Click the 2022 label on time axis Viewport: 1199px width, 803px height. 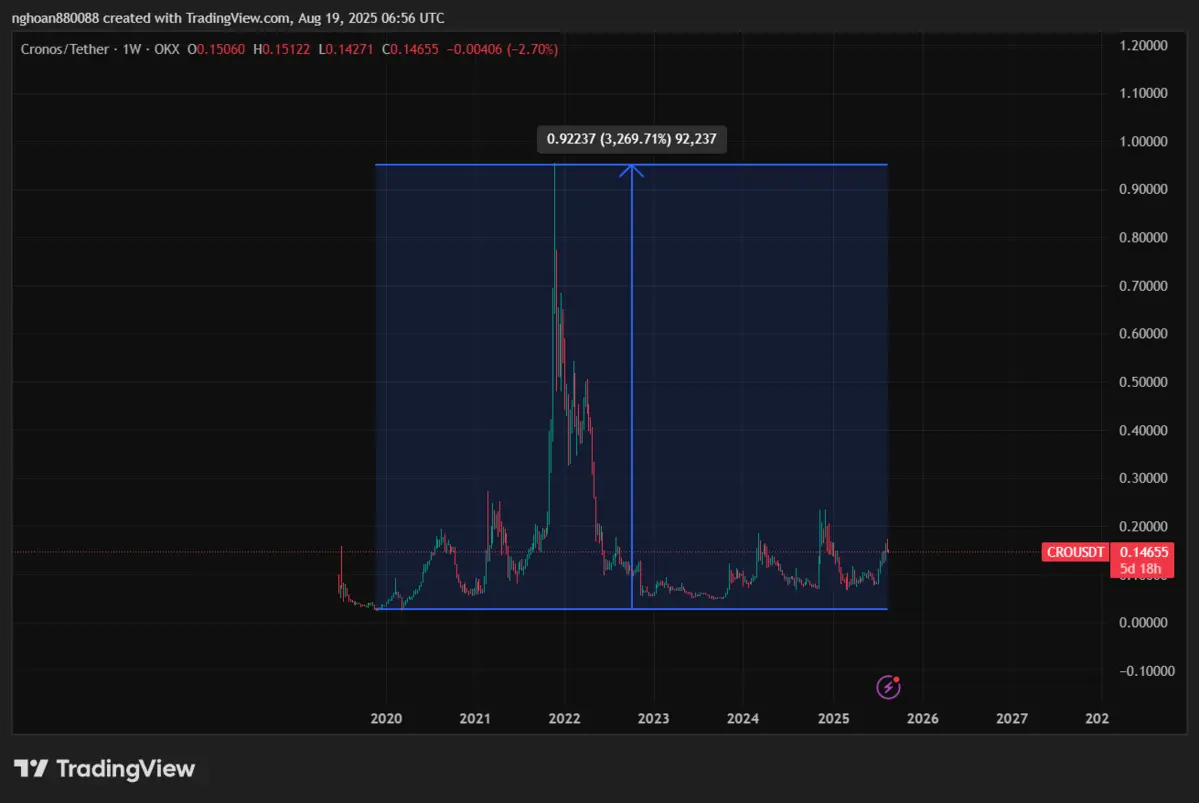click(564, 718)
